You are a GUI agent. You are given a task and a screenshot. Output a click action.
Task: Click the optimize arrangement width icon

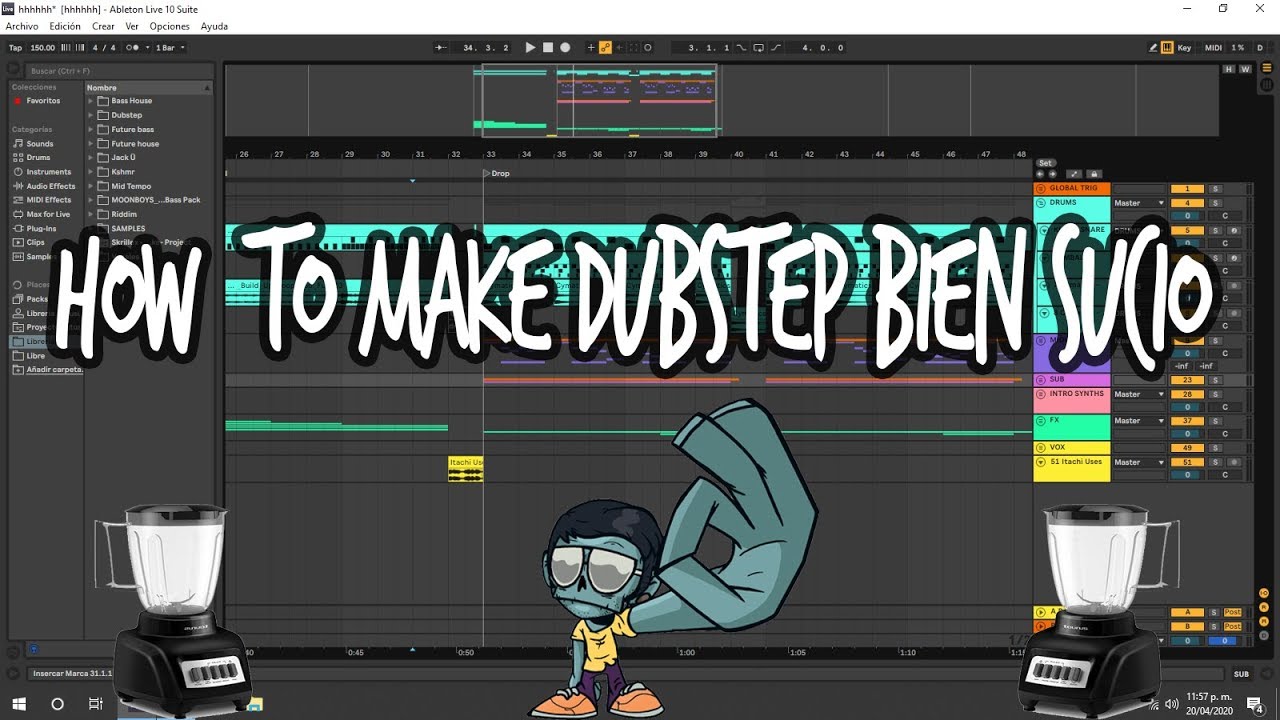point(1075,174)
